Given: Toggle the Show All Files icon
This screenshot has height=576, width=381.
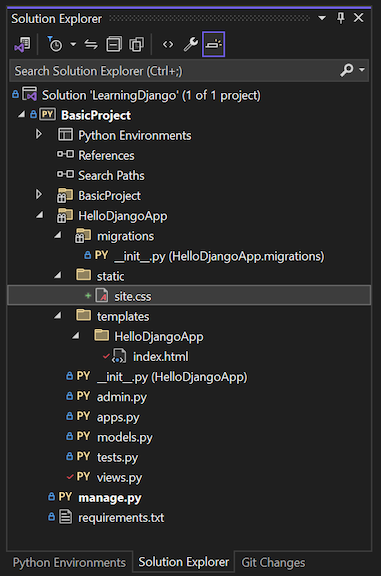Looking at the screenshot, I should pos(136,44).
